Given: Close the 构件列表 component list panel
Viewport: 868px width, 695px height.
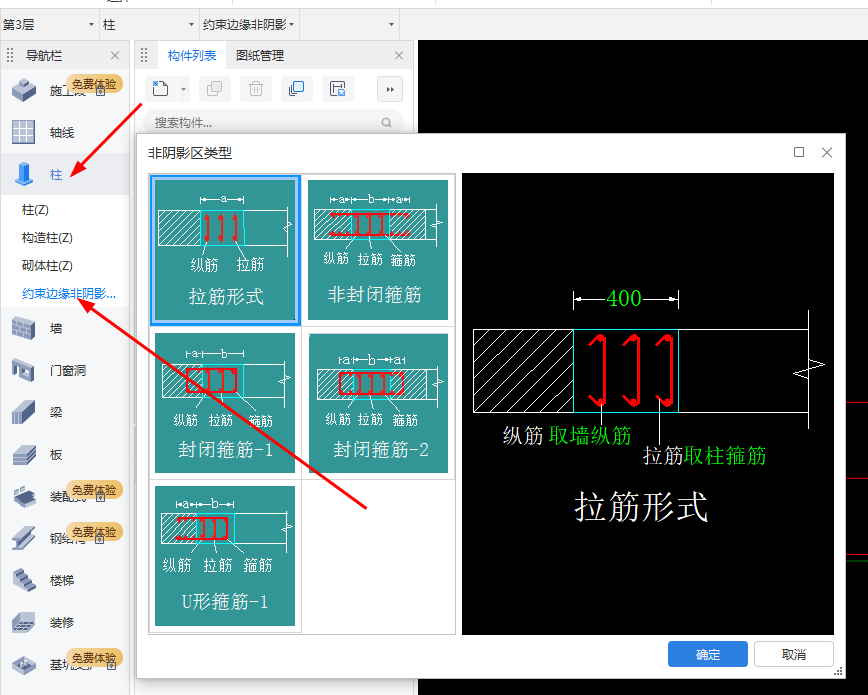Looking at the screenshot, I should (x=399, y=55).
